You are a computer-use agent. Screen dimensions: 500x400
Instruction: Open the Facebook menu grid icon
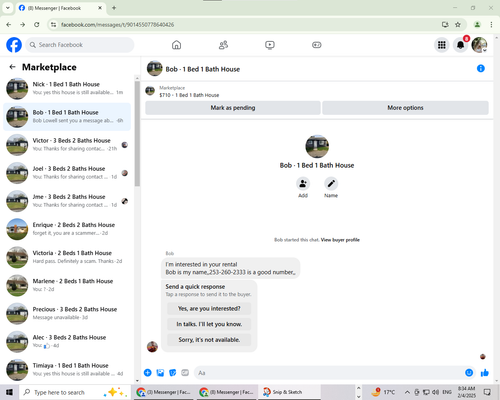point(442,45)
